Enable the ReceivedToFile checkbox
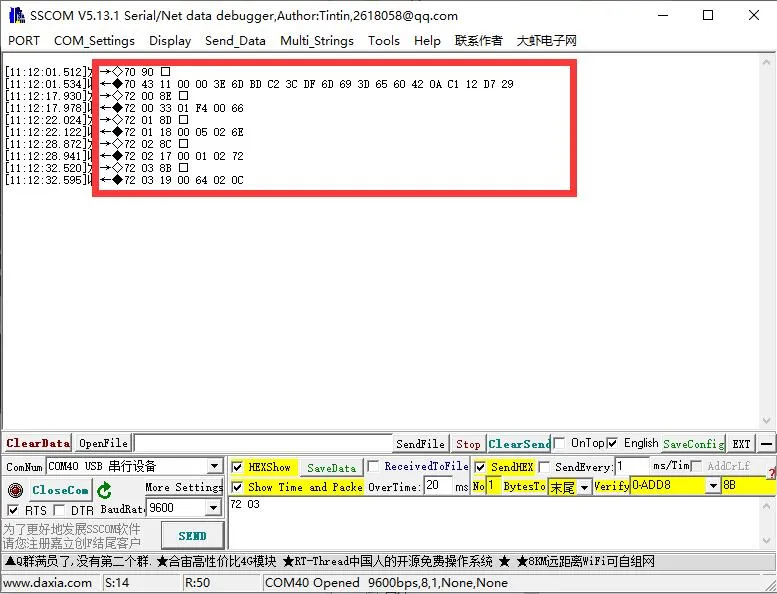 click(374, 466)
